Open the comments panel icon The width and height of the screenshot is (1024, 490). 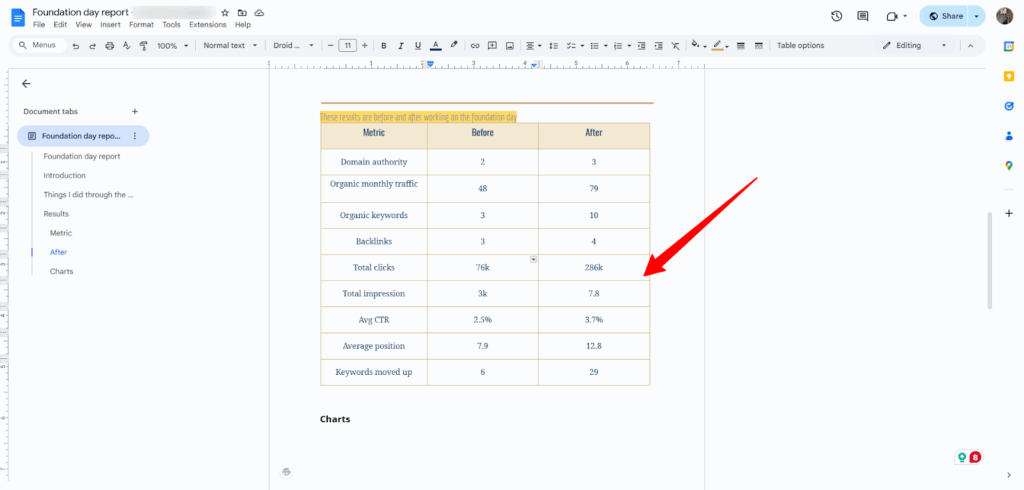click(863, 16)
